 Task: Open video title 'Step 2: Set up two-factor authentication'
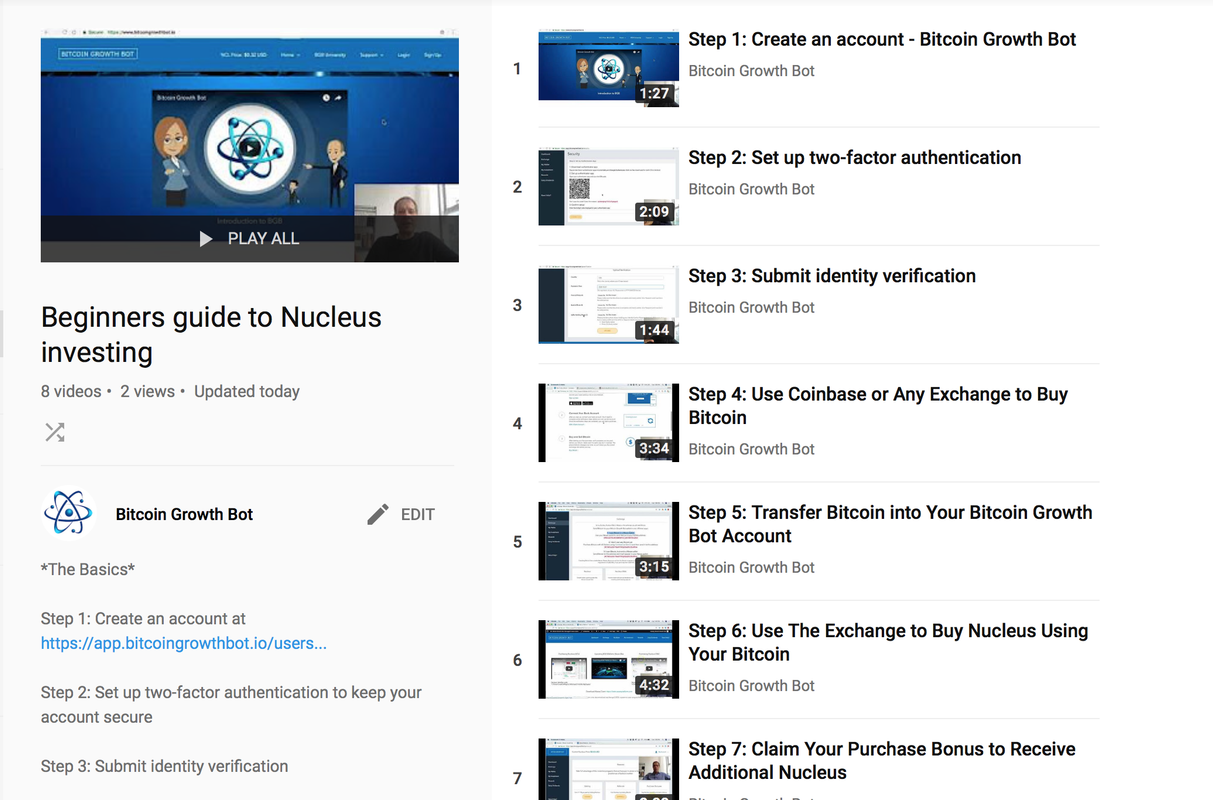click(x=855, y=158)
